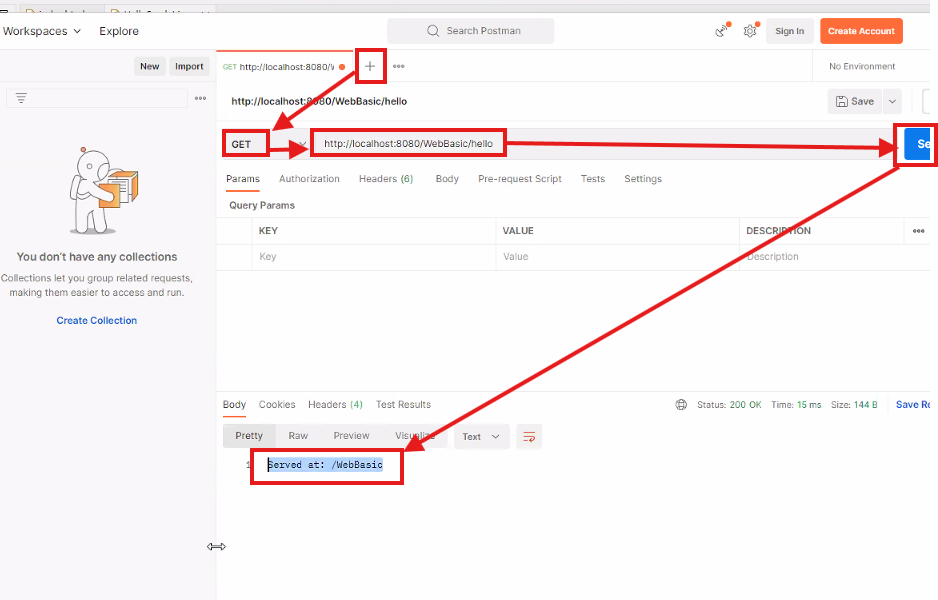This screenshot has height=600, width=938.
Task: Click the Create Account button
Action: 861,31
